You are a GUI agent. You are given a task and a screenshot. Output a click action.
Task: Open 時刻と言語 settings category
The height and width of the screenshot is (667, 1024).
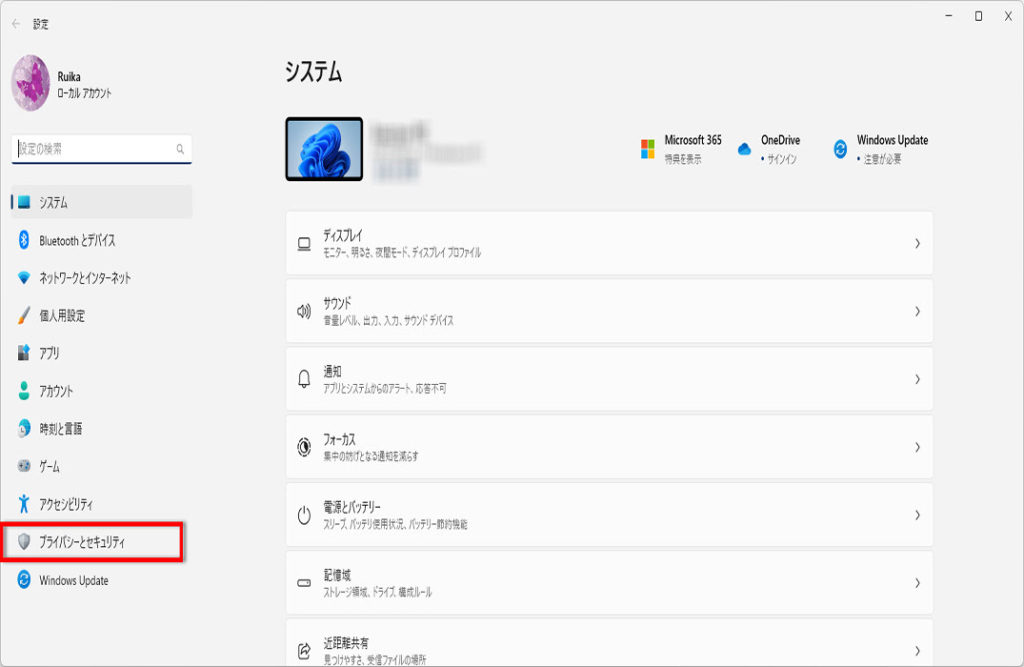tap(60, 429)
